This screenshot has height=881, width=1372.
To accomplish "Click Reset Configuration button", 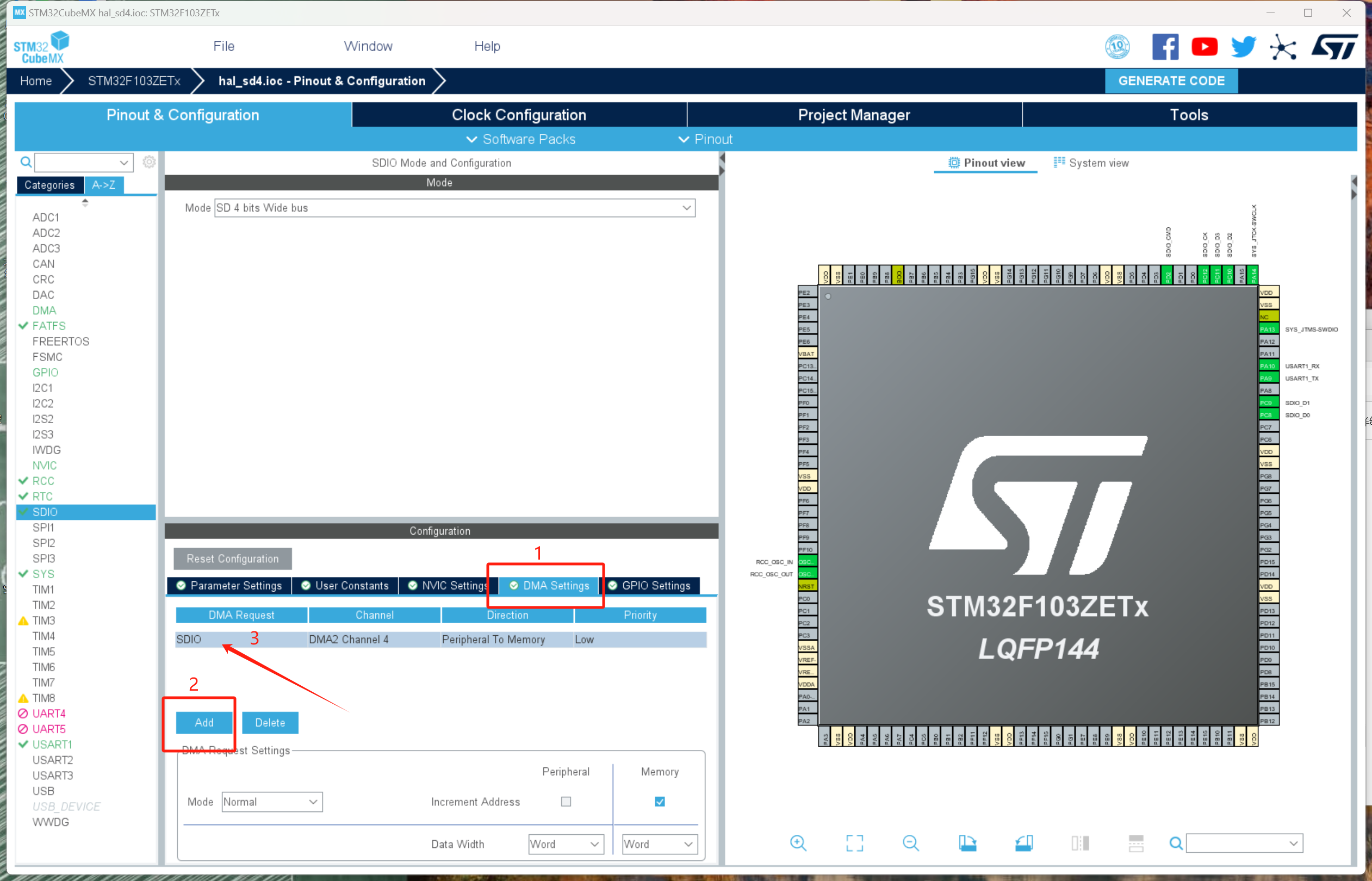I will tap(232, 559).
